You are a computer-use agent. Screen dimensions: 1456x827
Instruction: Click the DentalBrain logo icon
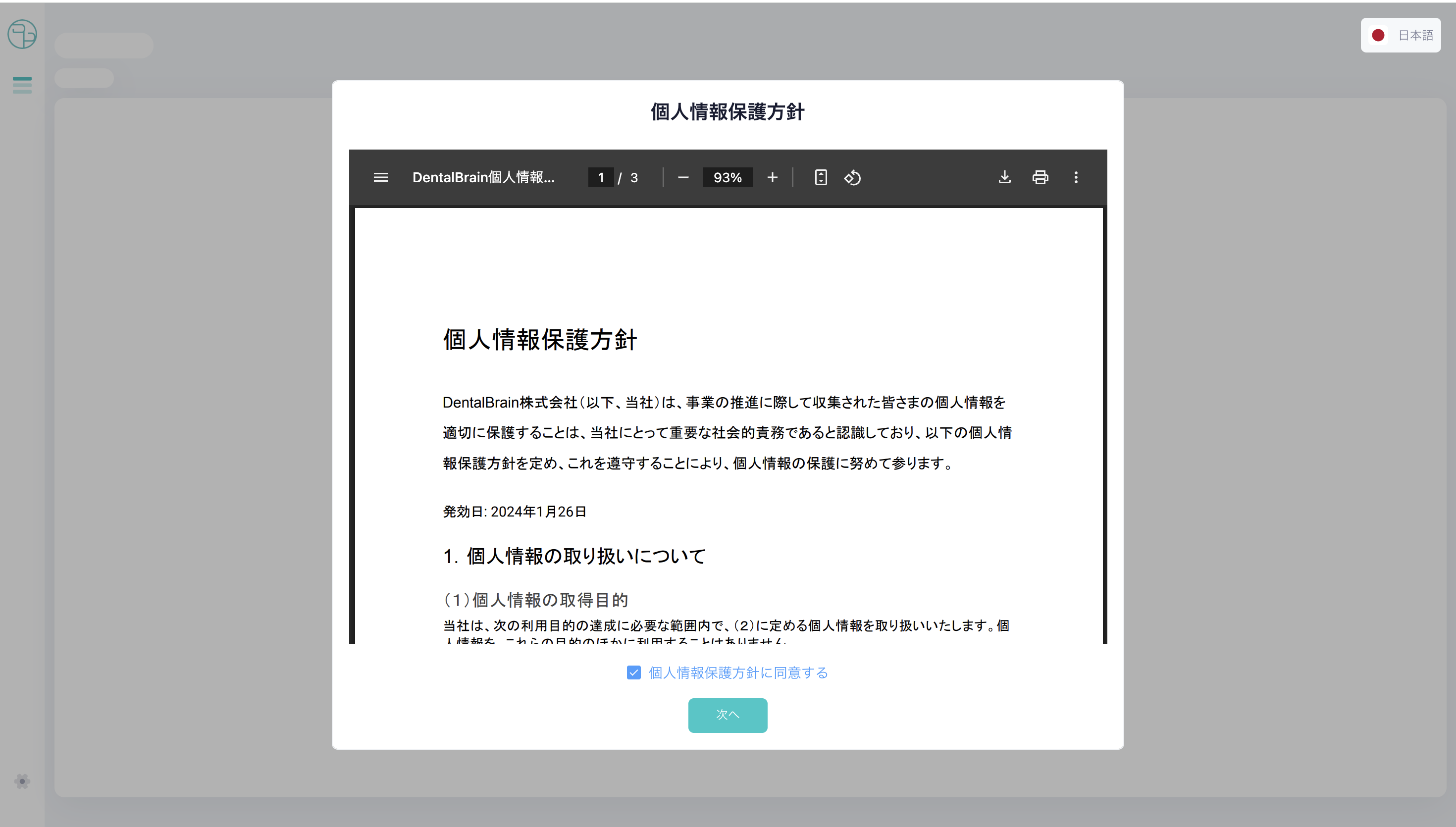pyautogui.click(x=22, y=34)
